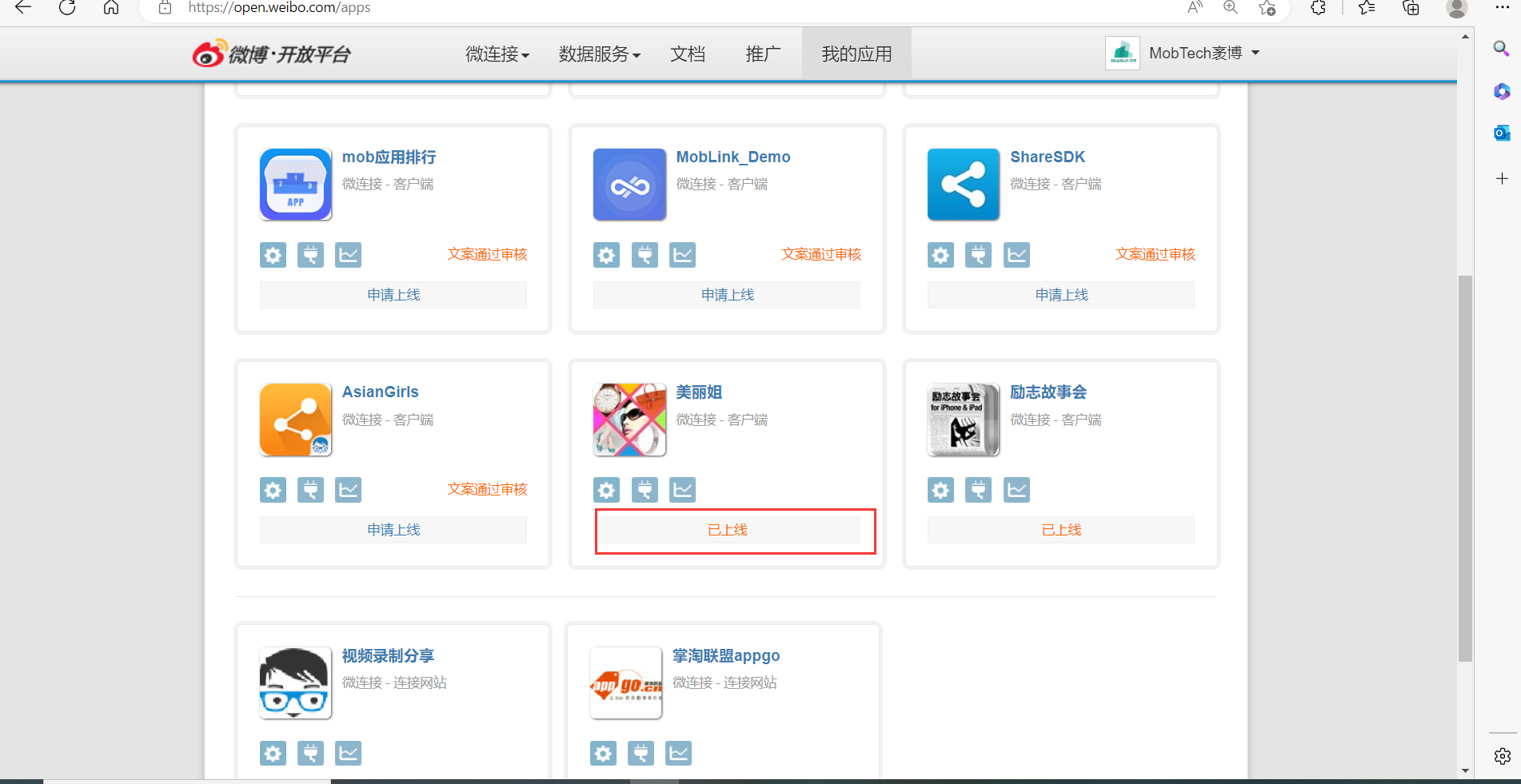Screen dimensions: 1521x784
Task: Open settings gear for AsianGirls
Action: (273, 490)
